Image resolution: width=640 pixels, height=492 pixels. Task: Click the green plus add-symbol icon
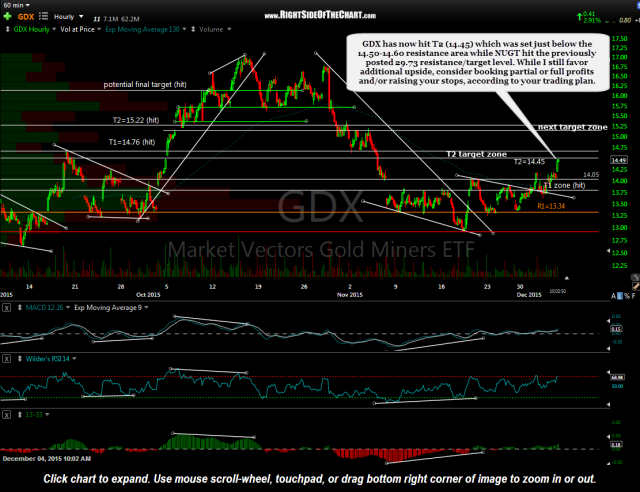[7, 17]
